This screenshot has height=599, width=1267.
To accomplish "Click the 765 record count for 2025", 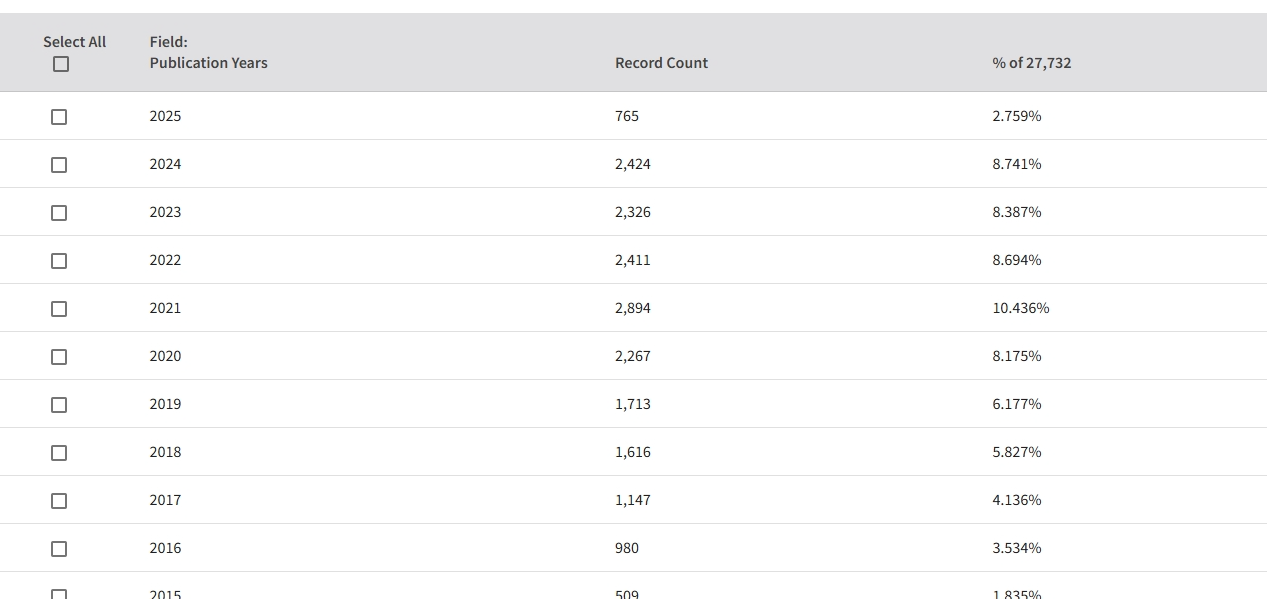I will coord(626,116).
